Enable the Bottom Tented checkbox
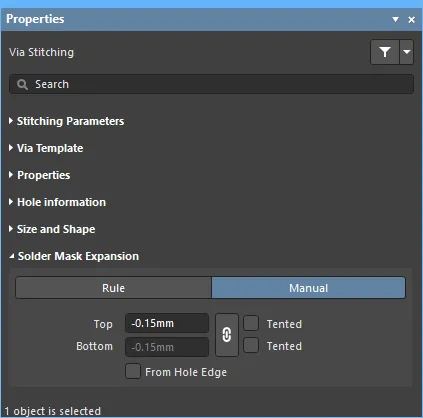The width and height of the screenshot is (423, 418). click(251, 345)
